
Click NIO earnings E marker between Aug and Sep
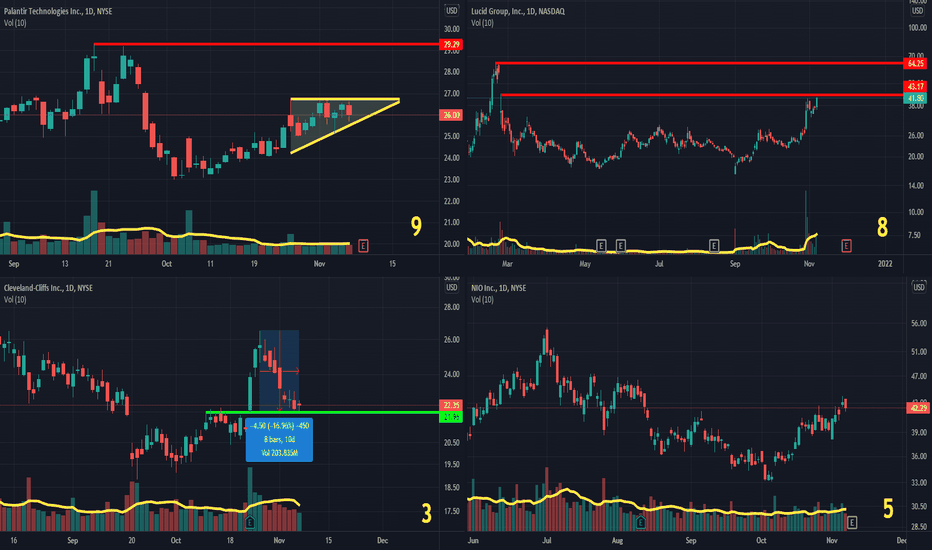pos(641,523)
